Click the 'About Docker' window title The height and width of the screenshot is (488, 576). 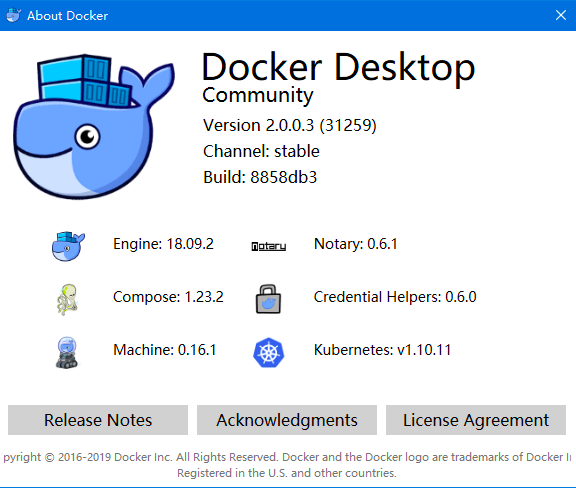pyautogui.click(x=67, y=16)
